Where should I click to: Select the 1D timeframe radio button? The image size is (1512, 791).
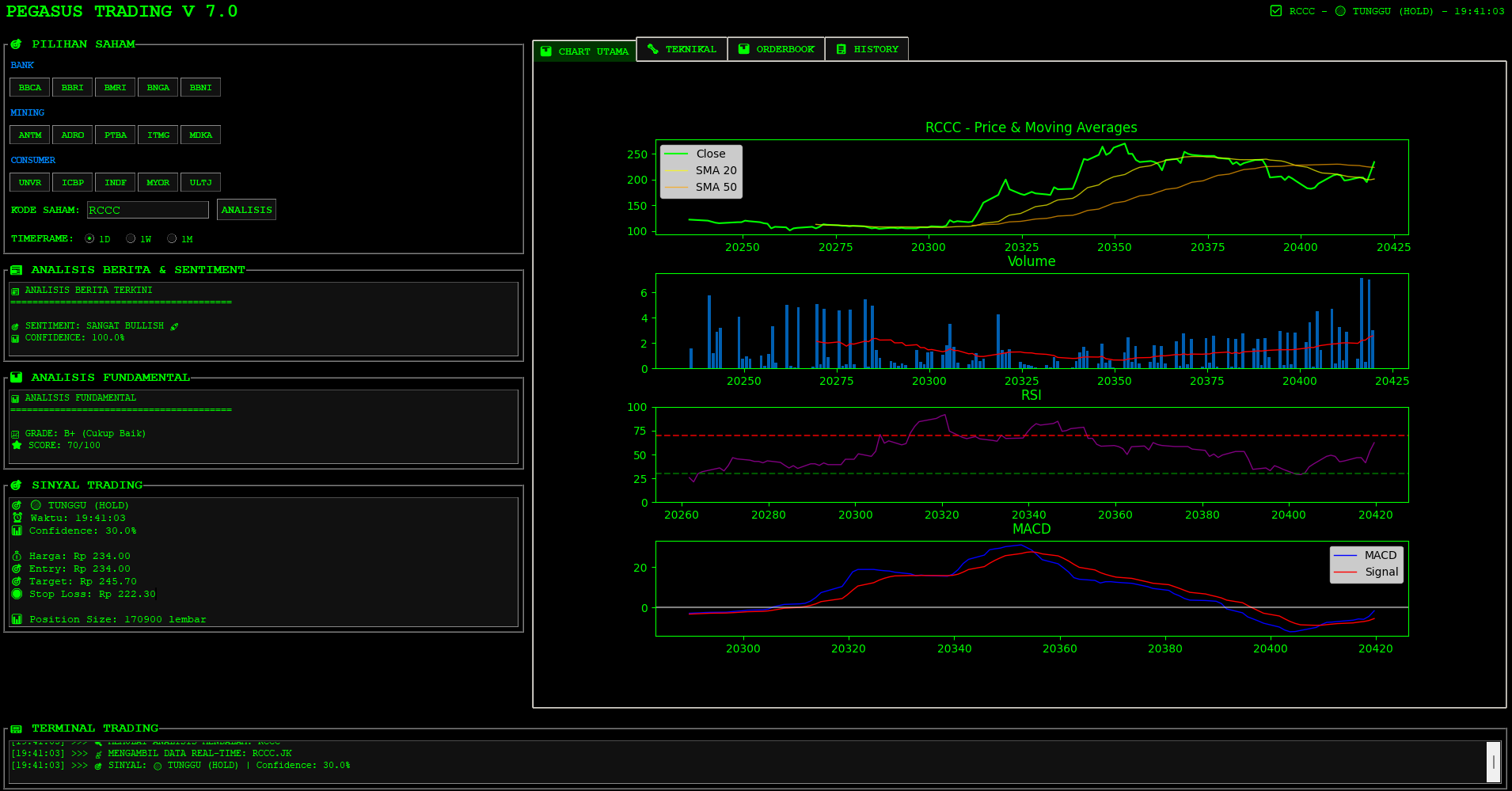pos(89,238)
